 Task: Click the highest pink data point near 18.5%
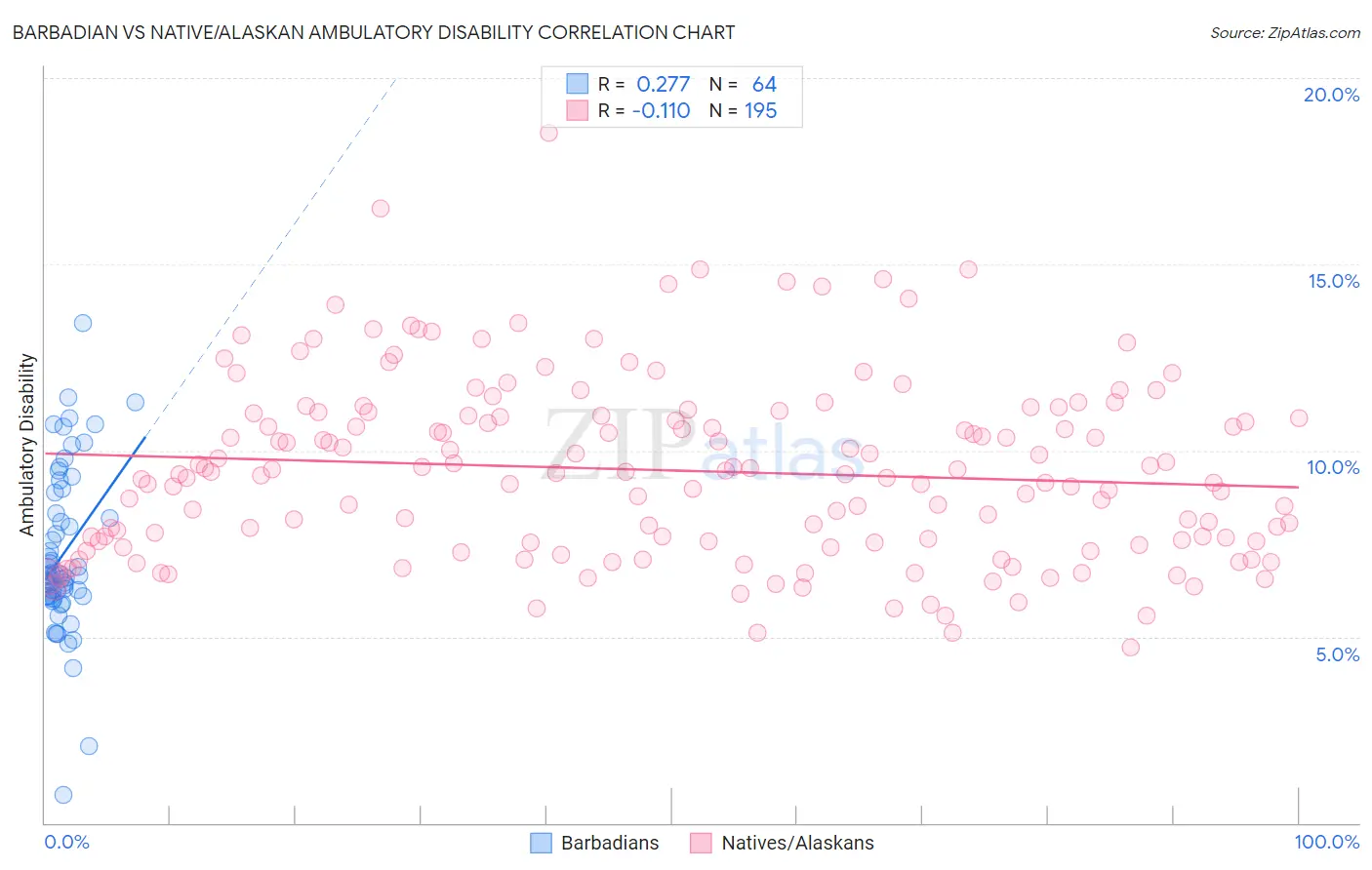click(548, 133)
